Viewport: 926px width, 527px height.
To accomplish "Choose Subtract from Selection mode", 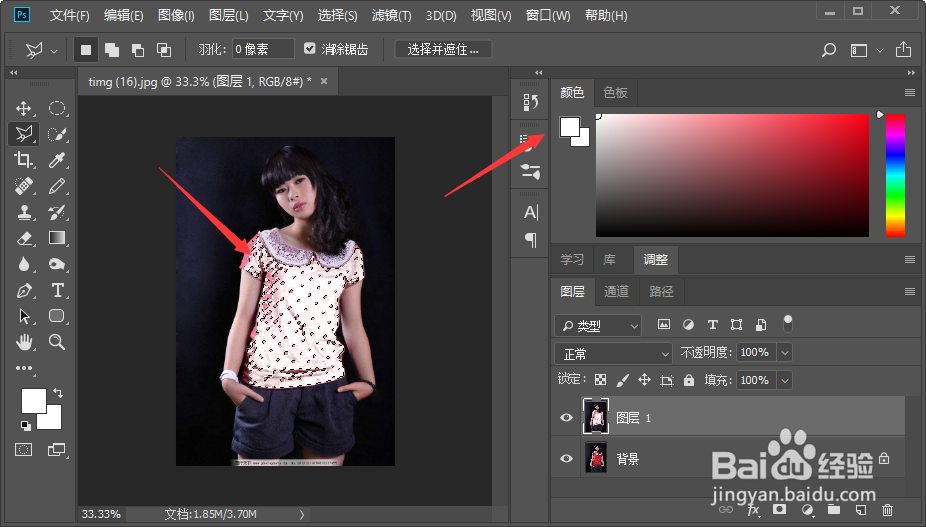I will (x=138, y=50).
